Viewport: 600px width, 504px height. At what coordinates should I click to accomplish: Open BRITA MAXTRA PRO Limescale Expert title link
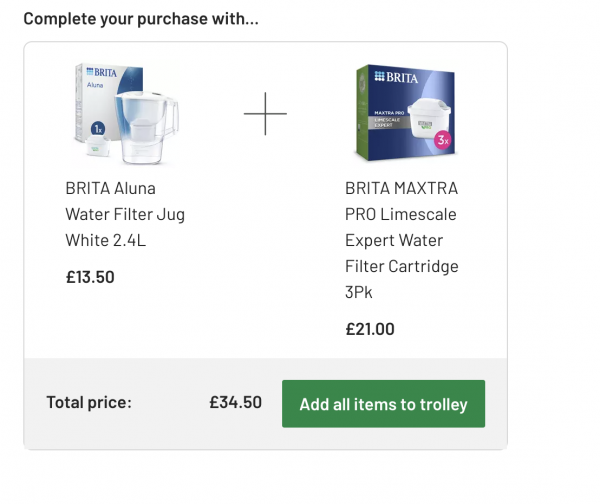401,240
